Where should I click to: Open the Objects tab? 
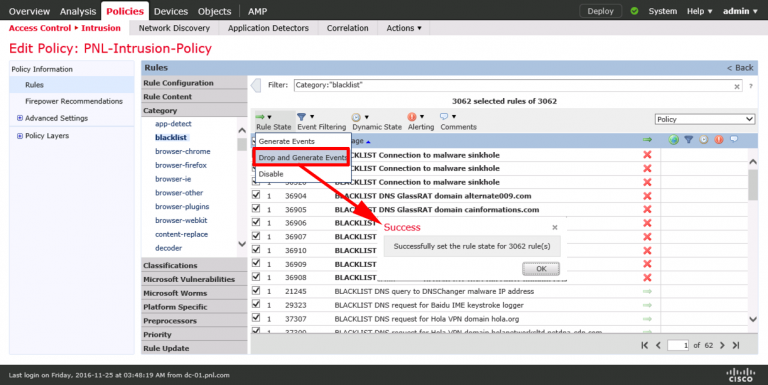coord(214,11)
